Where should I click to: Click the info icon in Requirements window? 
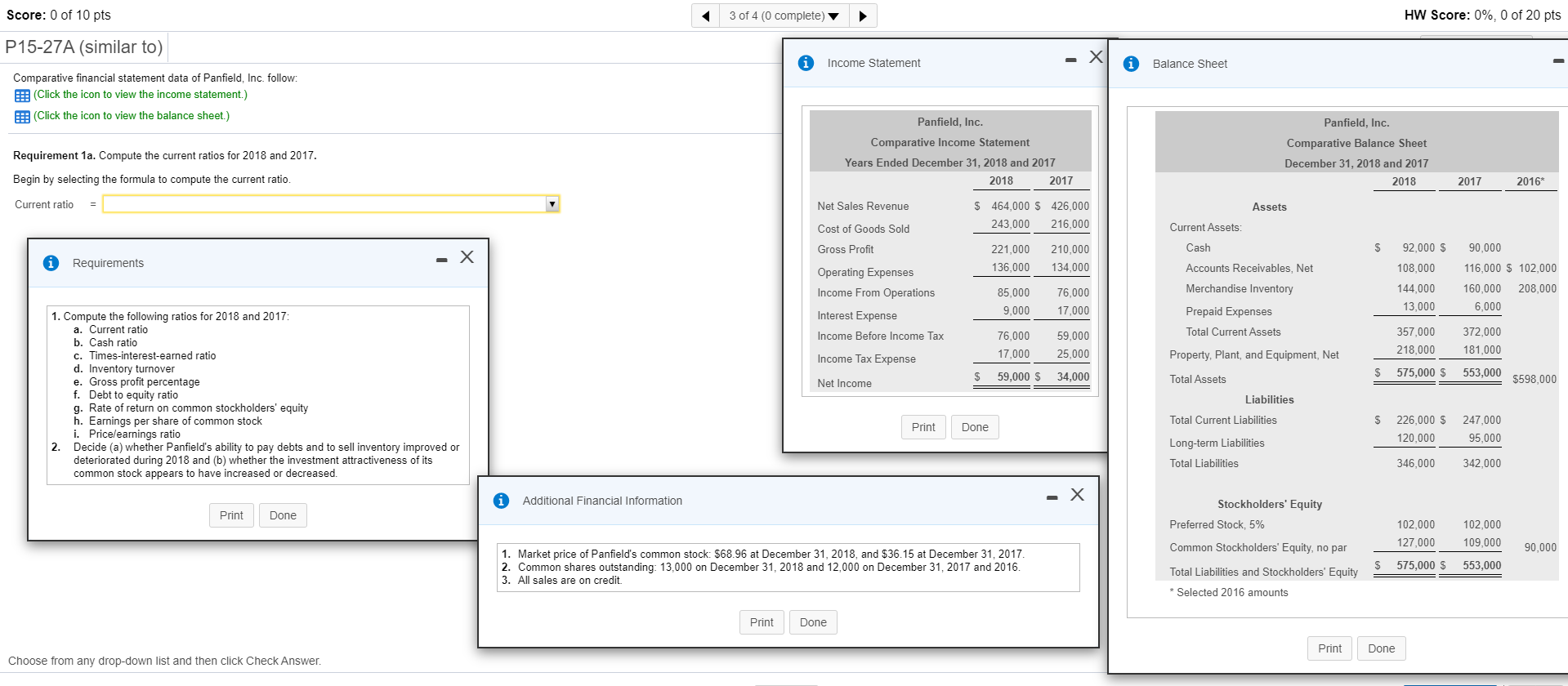[x=51, y=263]
